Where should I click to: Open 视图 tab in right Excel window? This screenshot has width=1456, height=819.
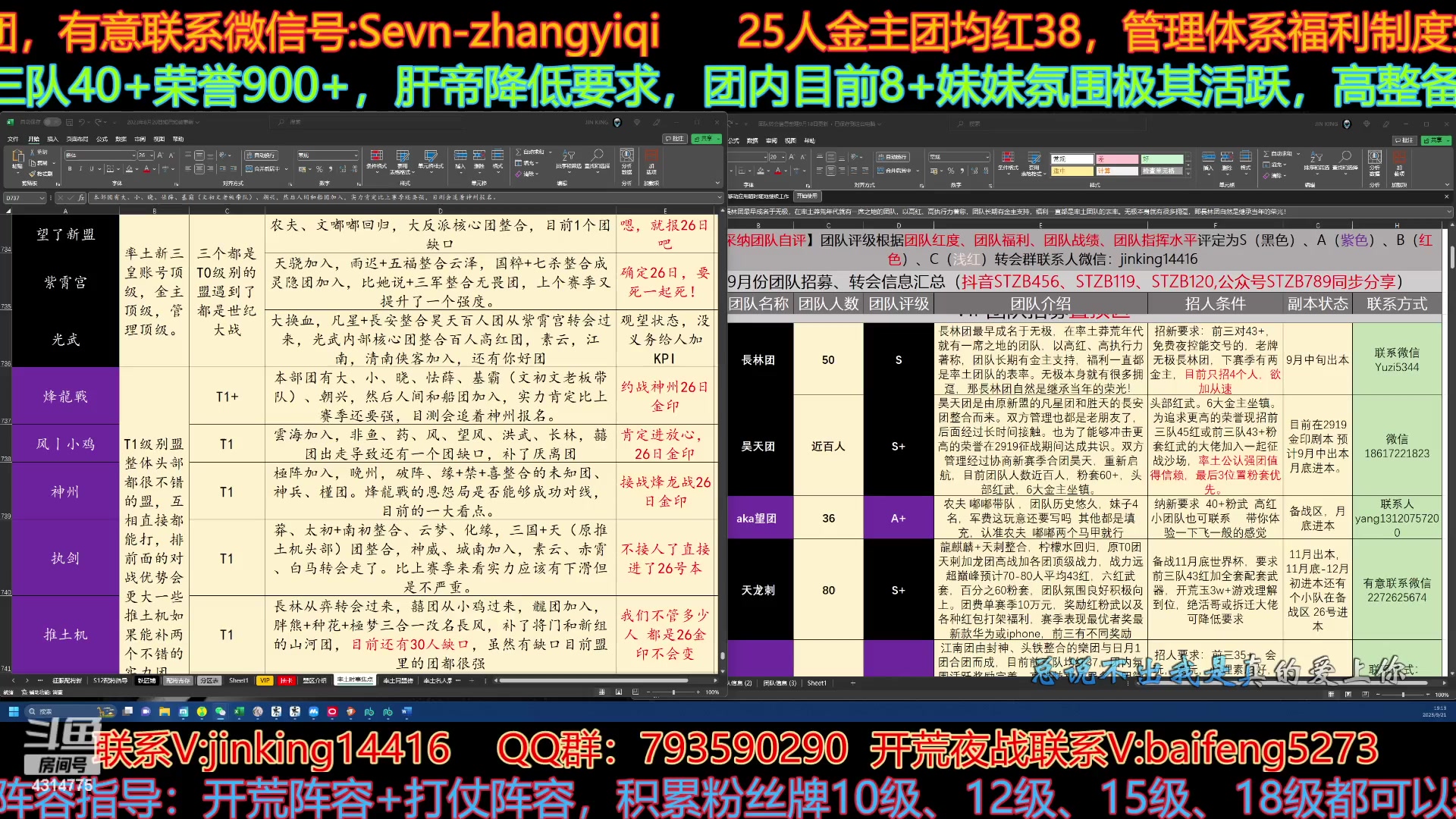coord(790,140)
